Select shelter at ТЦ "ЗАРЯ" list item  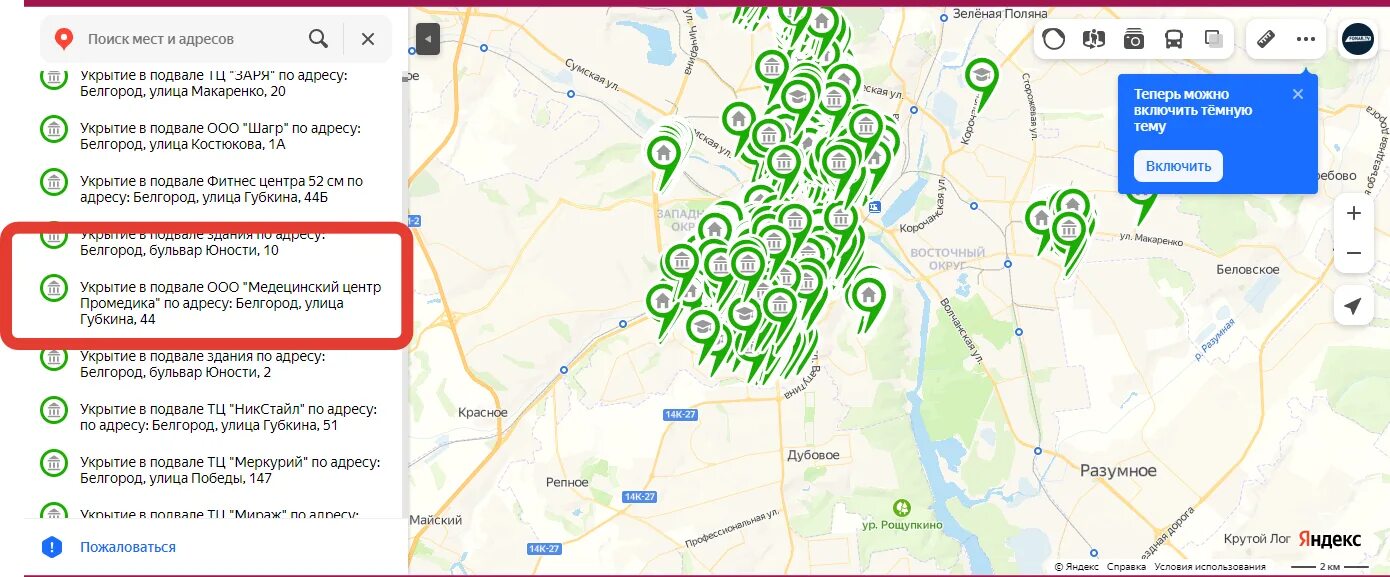212,83
